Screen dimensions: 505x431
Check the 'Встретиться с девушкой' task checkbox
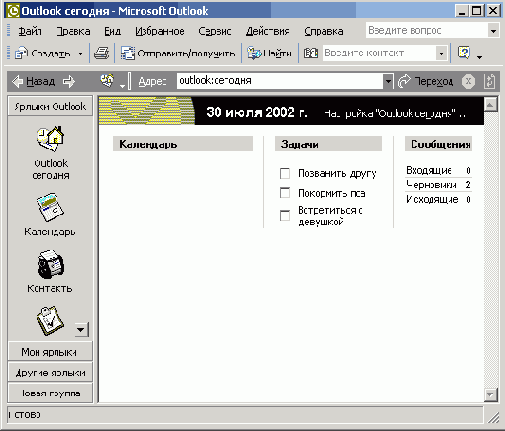[x=285, y=216]
